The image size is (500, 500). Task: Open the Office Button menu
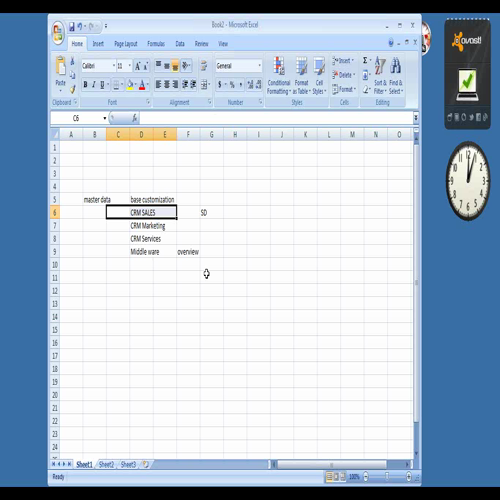pyautogui.click(x=58, y=33)
